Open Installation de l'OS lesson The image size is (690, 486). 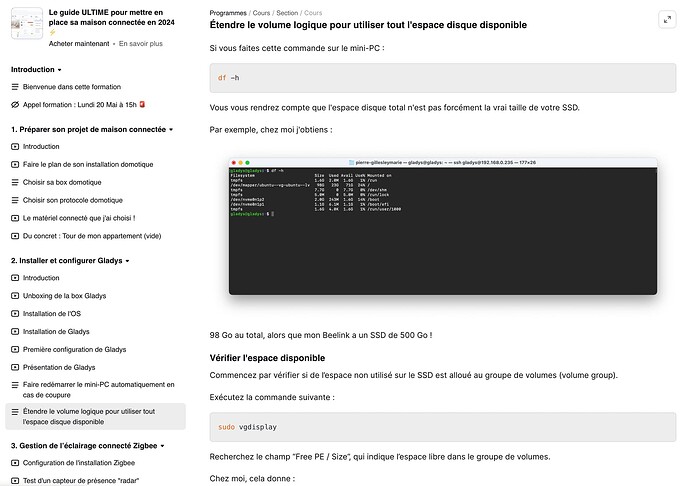(52, 314)
